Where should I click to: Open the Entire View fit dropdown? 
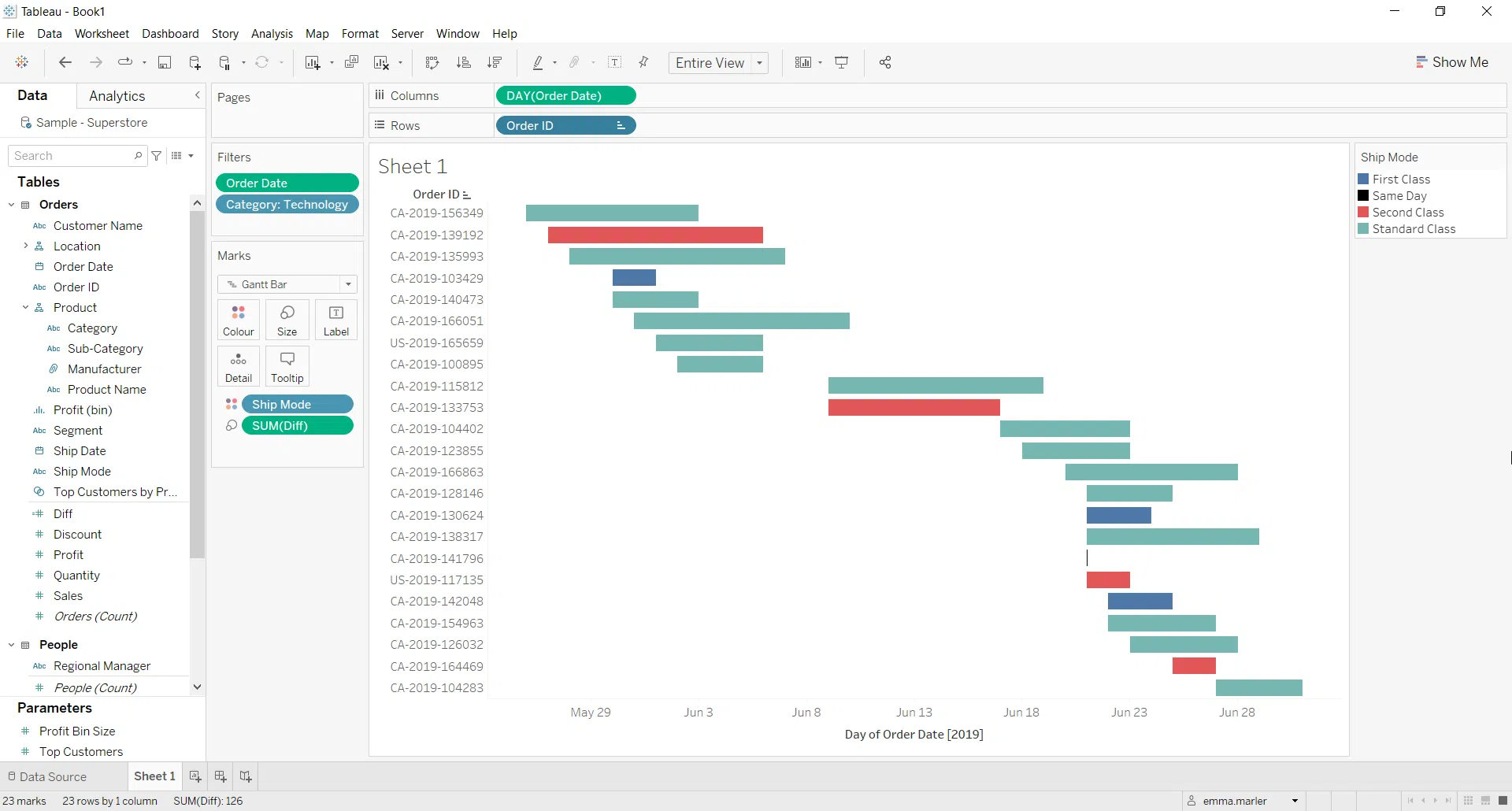758,63
